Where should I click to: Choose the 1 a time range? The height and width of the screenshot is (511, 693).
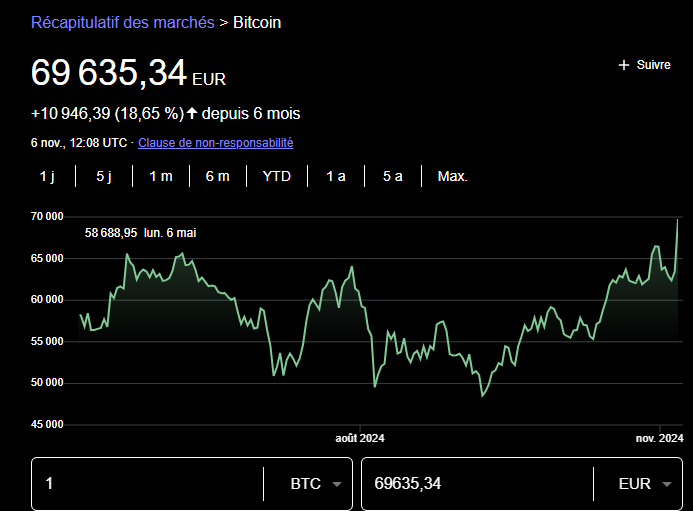click(336, 176)
